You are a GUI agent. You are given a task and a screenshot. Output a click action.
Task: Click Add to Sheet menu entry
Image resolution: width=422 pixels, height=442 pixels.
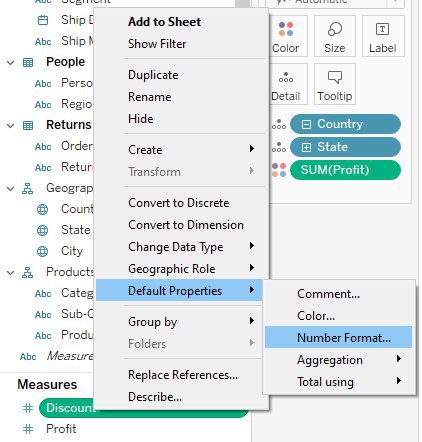pos(164,22)
